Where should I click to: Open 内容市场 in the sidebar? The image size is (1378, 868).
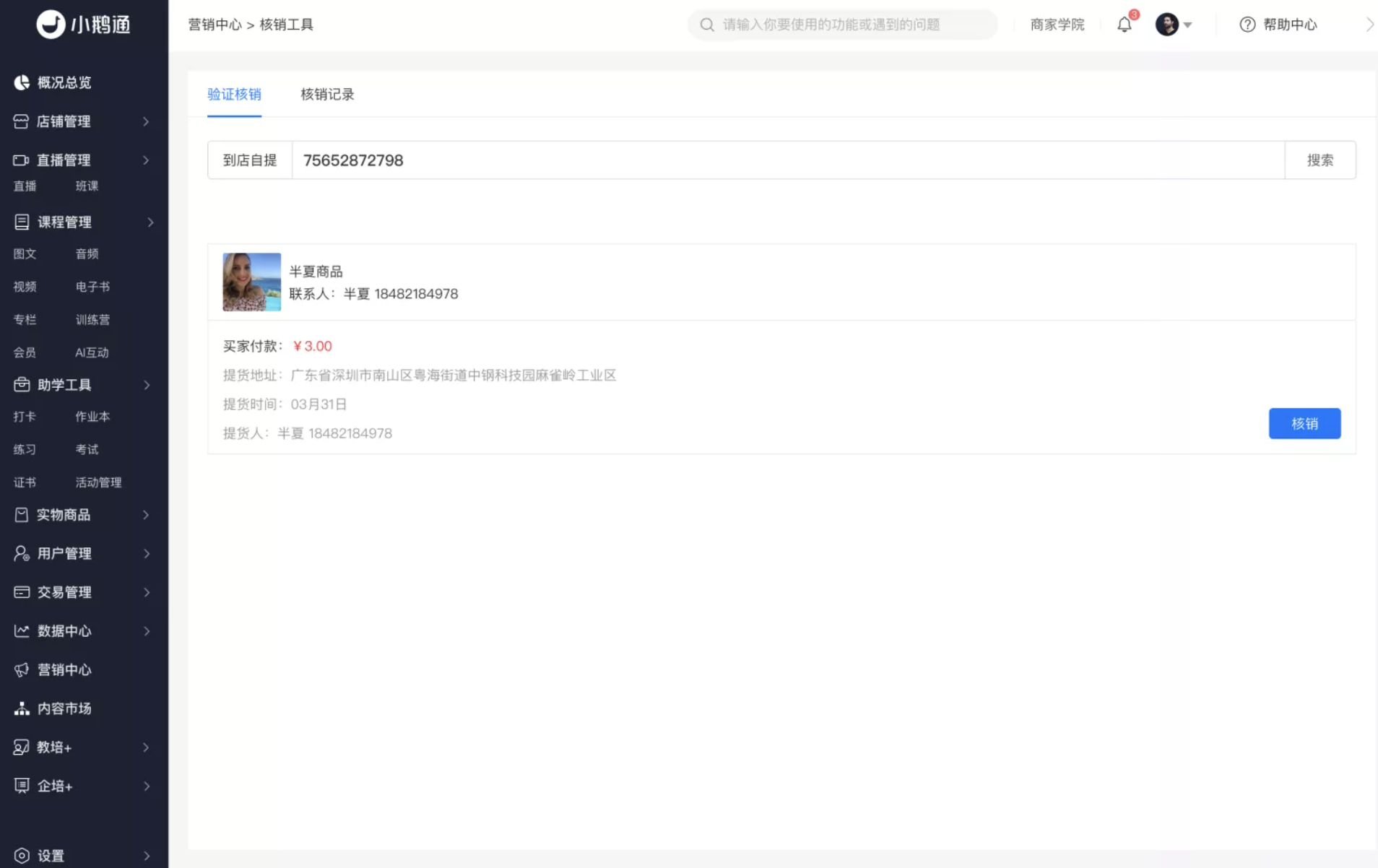(64, 708)
